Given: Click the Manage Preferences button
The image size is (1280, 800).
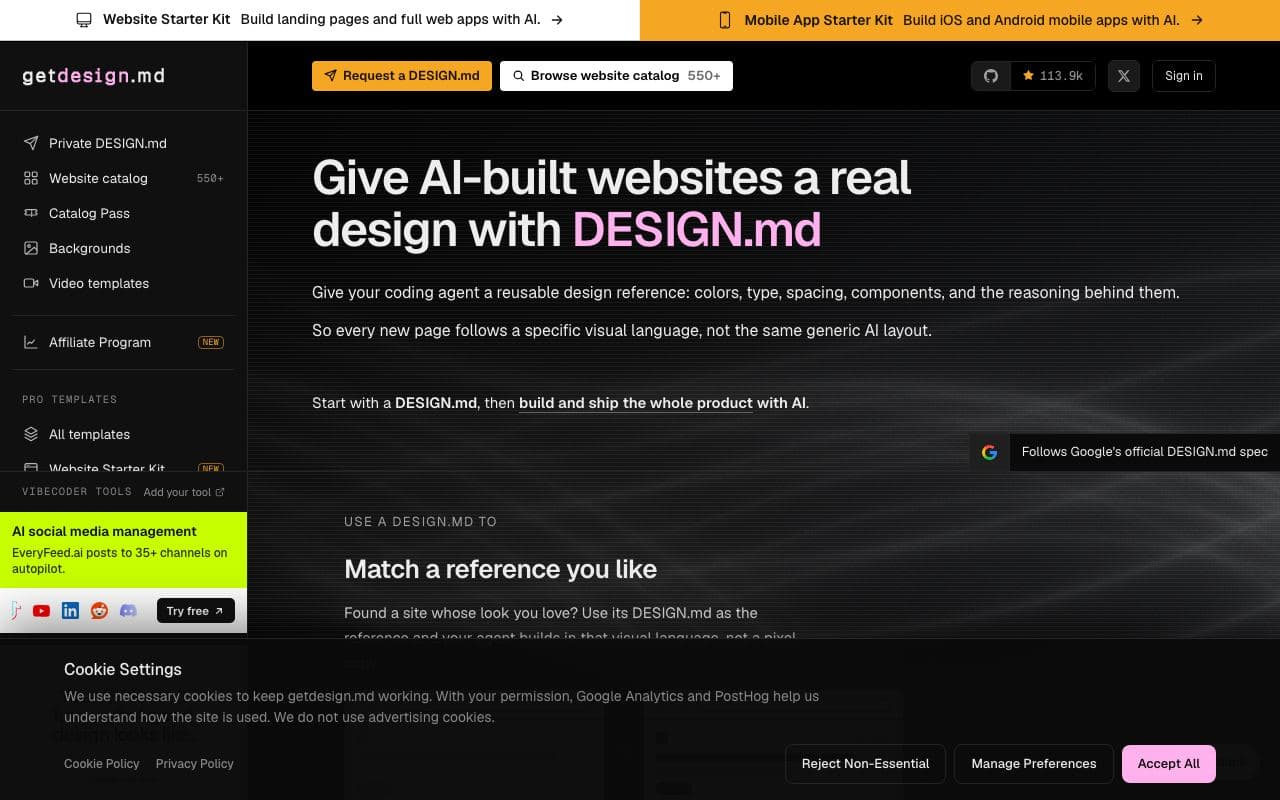Looking at the screenshot, I should coord(1034,763).
